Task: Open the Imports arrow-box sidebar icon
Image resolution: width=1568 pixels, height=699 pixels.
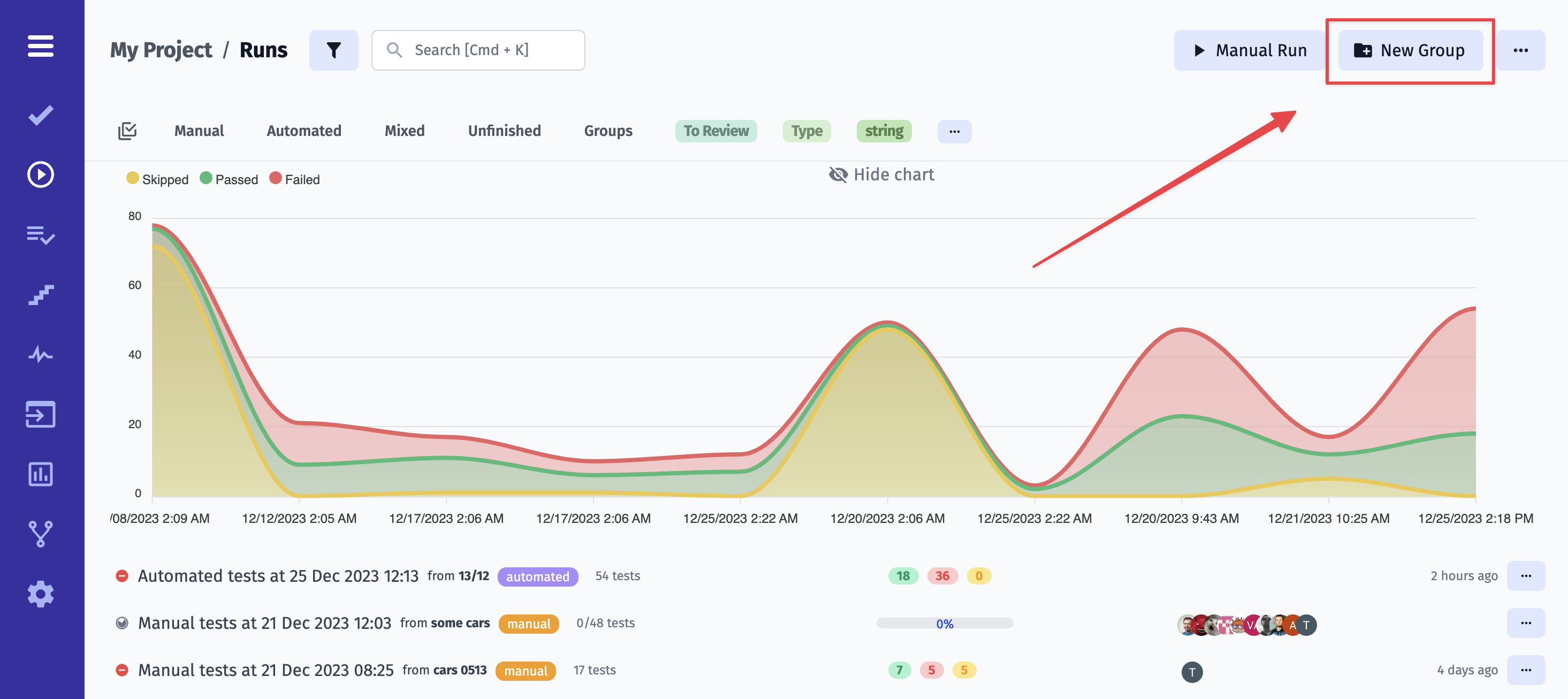Action: coord(40,414)
